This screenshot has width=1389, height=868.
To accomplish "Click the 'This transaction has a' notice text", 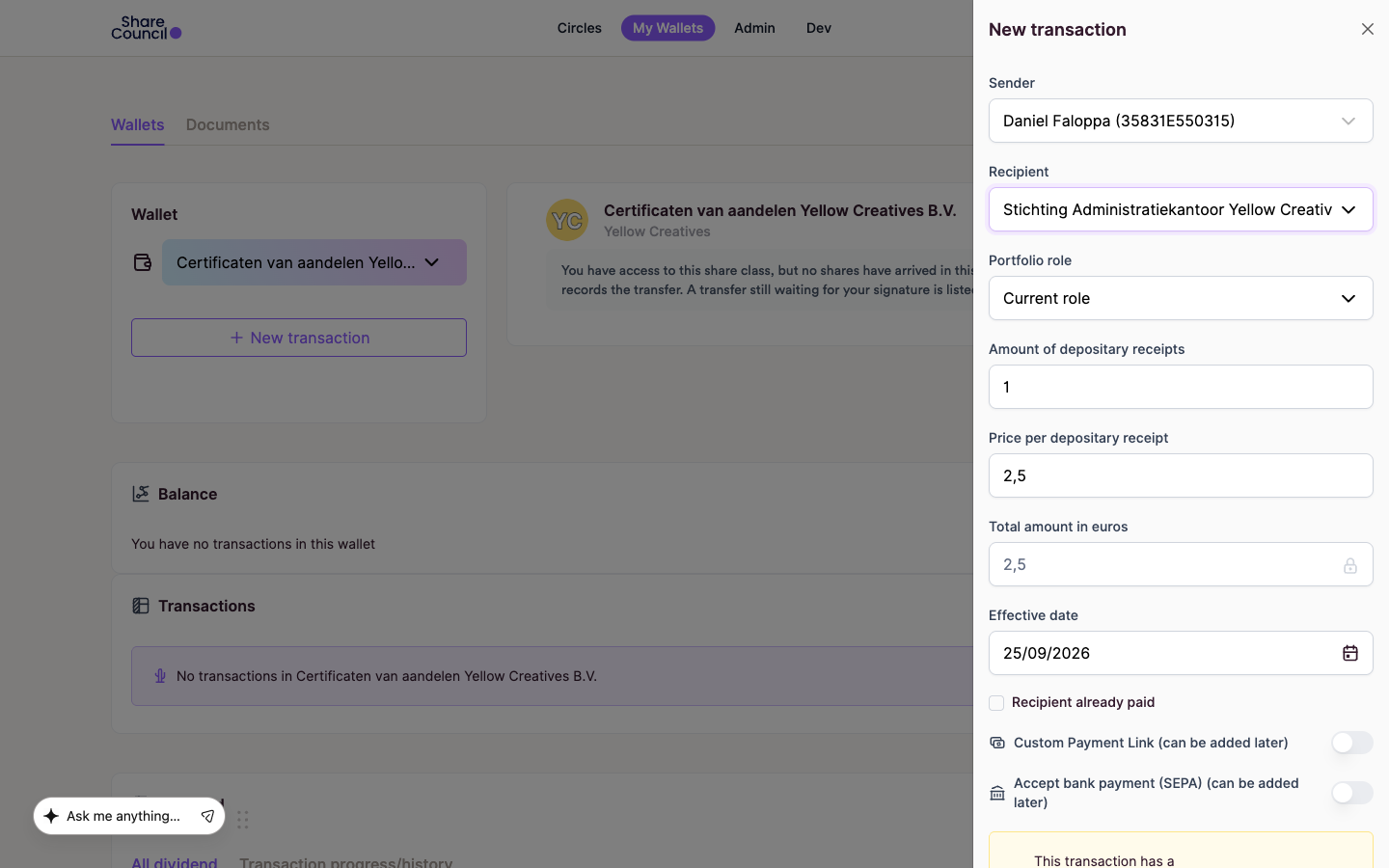I will click(1104, 860).
